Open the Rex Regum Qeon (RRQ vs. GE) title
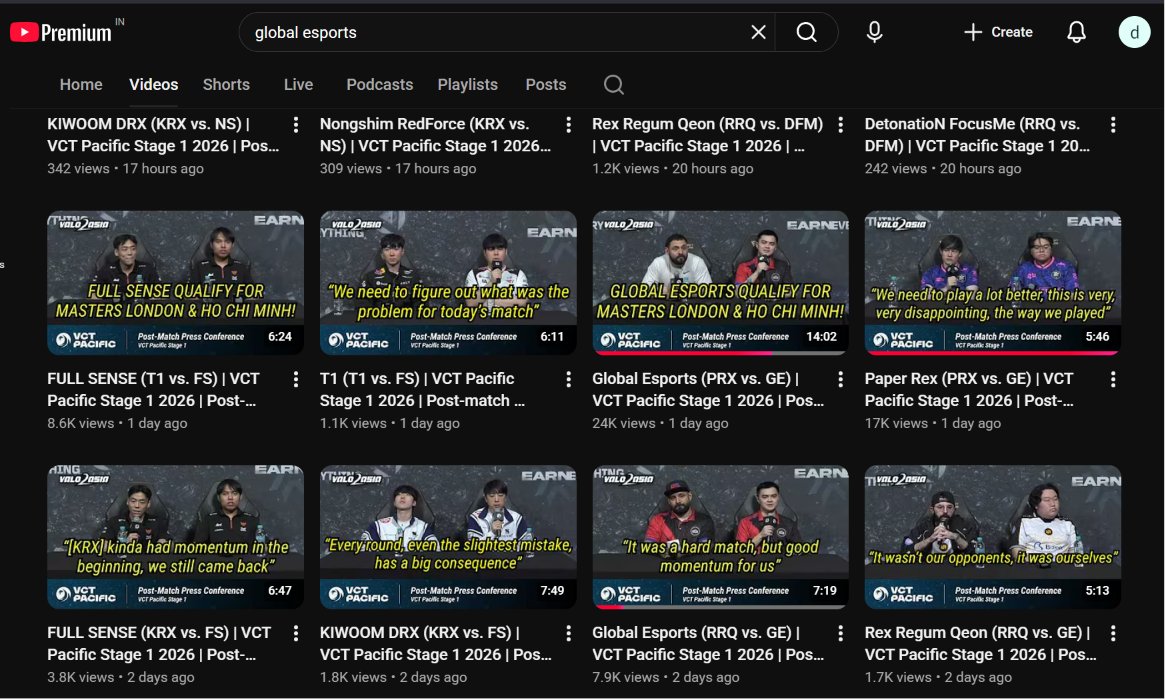Screen dimensions: 1165x699 (981, 643)
